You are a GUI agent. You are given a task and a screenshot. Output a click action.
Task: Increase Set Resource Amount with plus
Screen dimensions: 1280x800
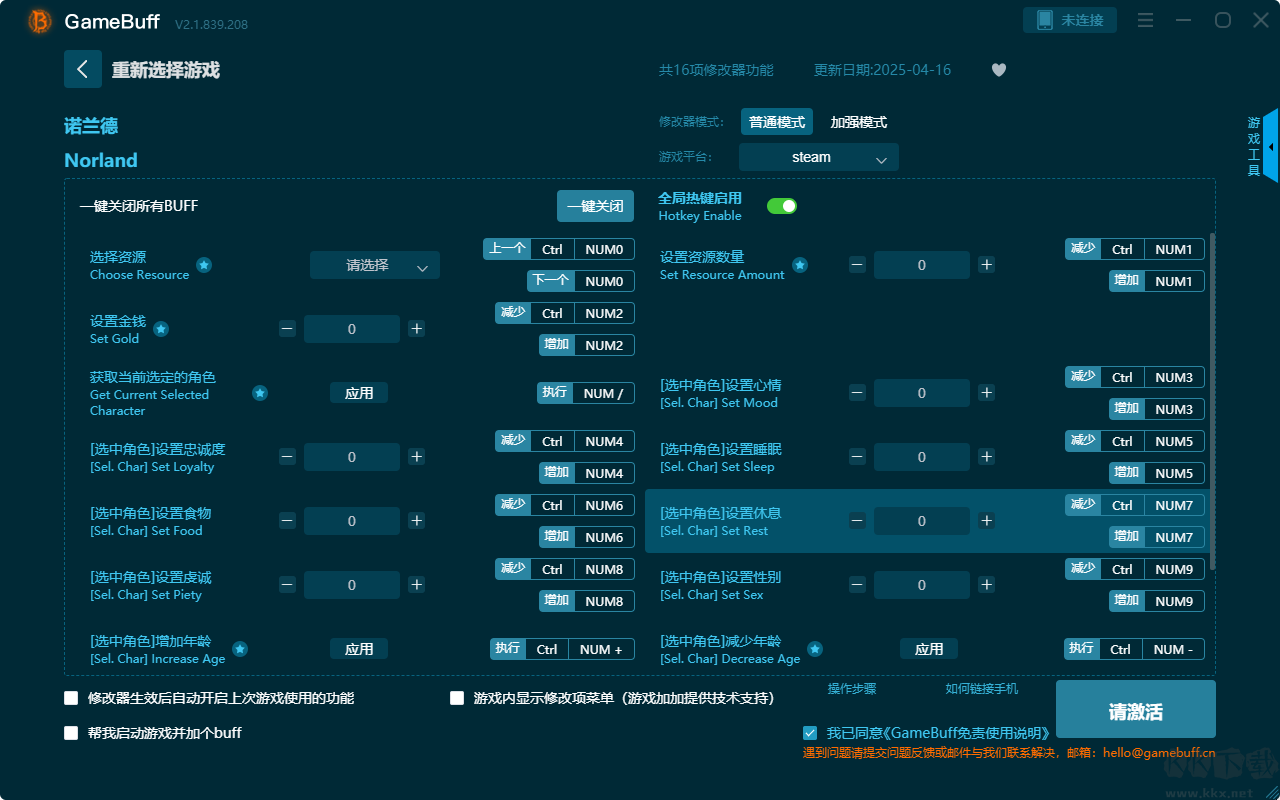point(987,265)
